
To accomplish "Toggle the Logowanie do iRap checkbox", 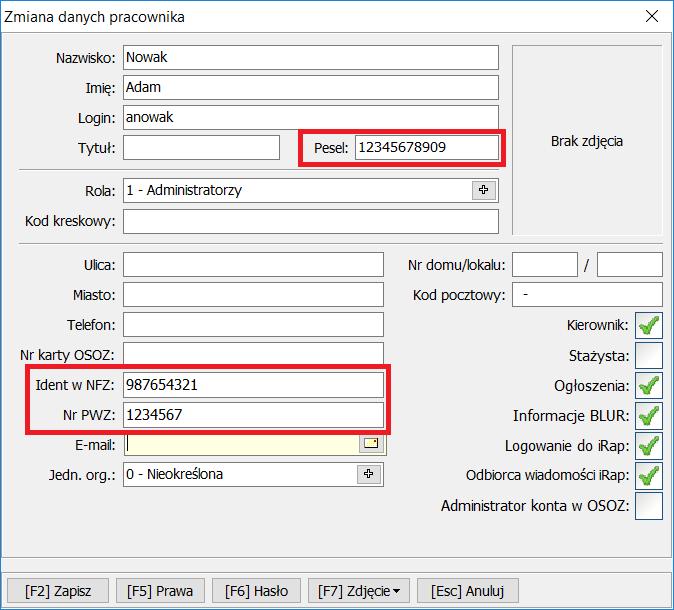I will click(649, 446).
